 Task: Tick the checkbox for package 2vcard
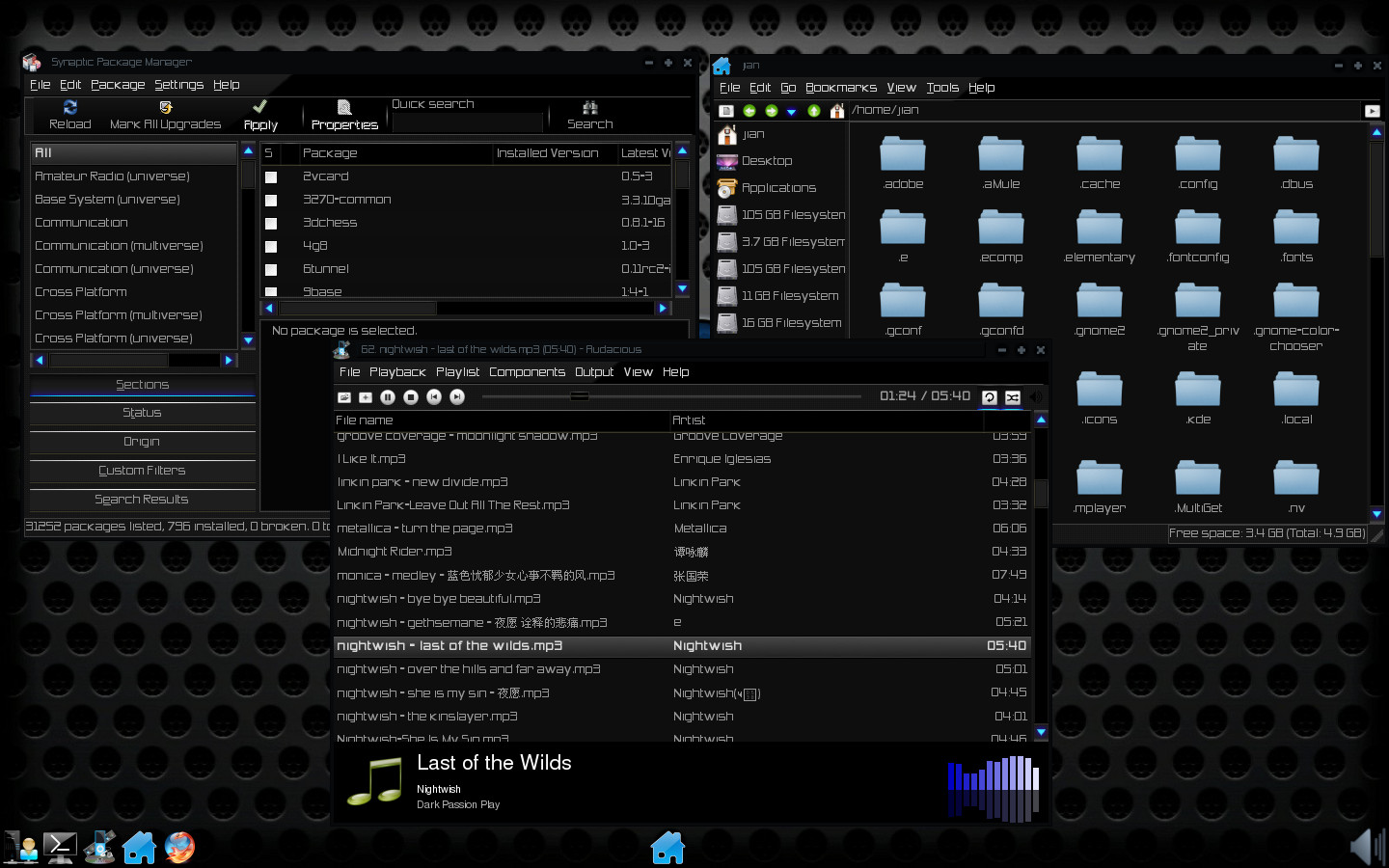271,177
